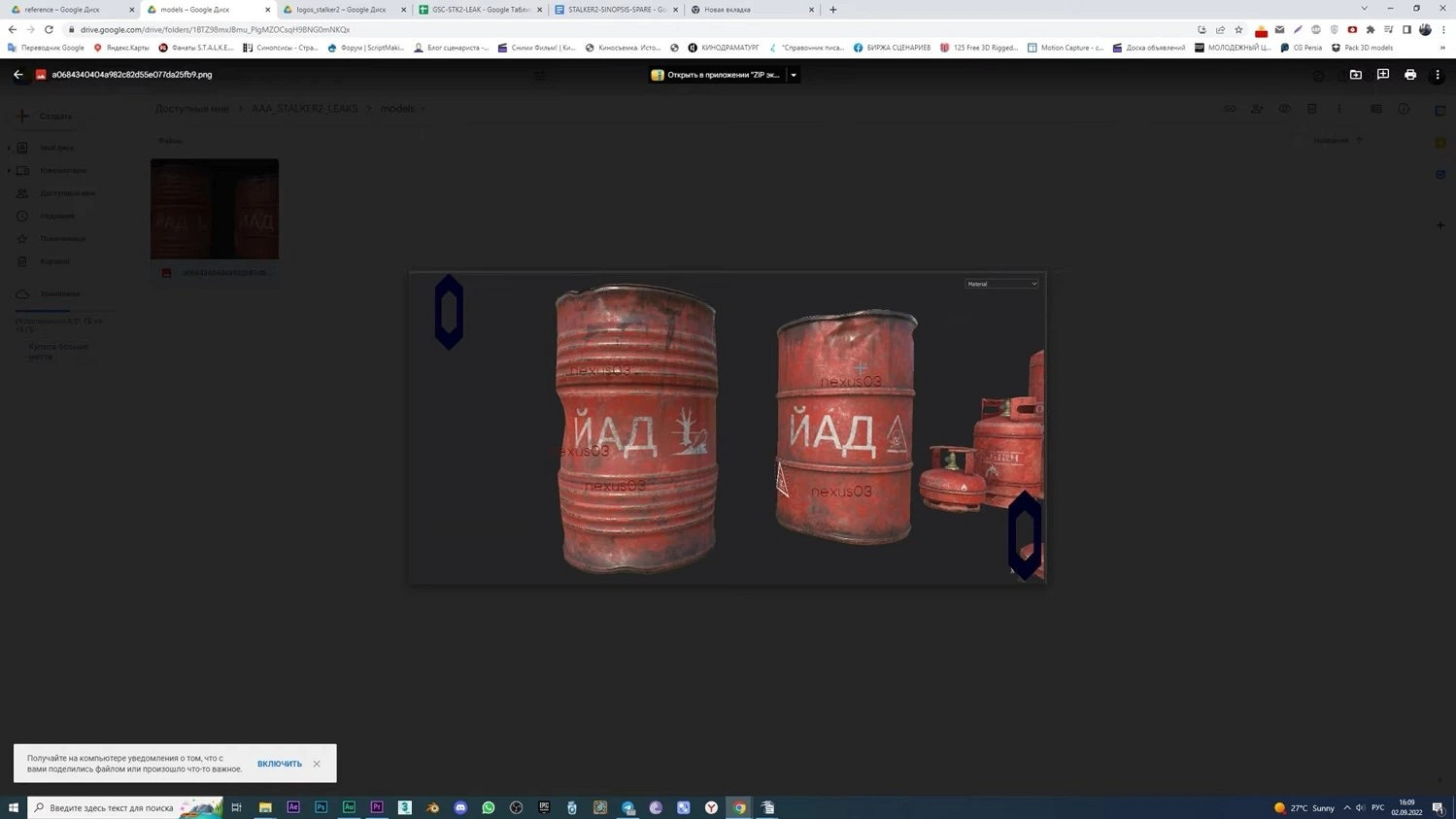Open Photoshop from the Windows taskbar
Image resolution: width=1456 pixels, height=819 pixels.
pyautogui.click(x=321, y=807)
